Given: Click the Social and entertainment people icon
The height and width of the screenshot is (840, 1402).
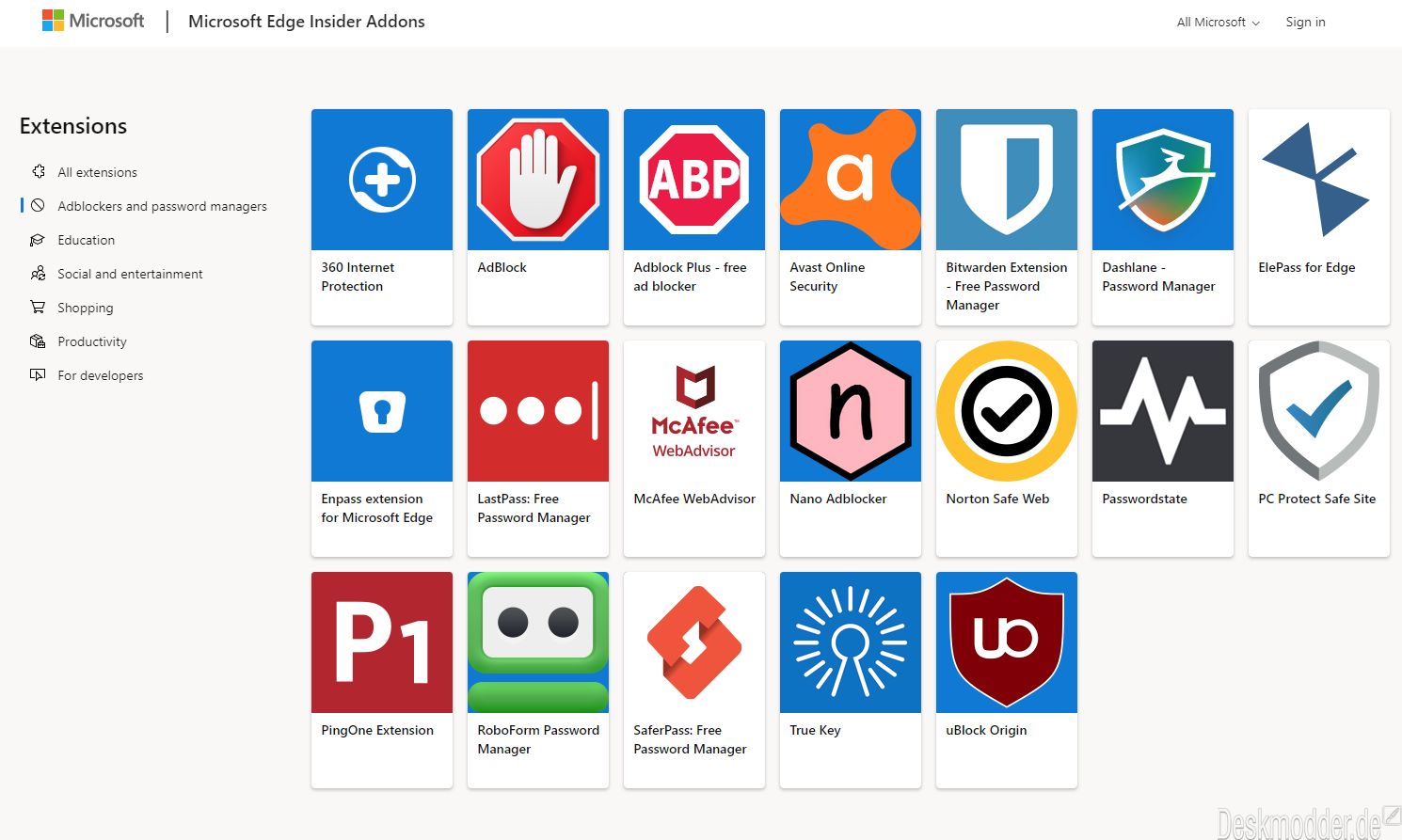Looking at the screenshot, I should tap(38, 274).
